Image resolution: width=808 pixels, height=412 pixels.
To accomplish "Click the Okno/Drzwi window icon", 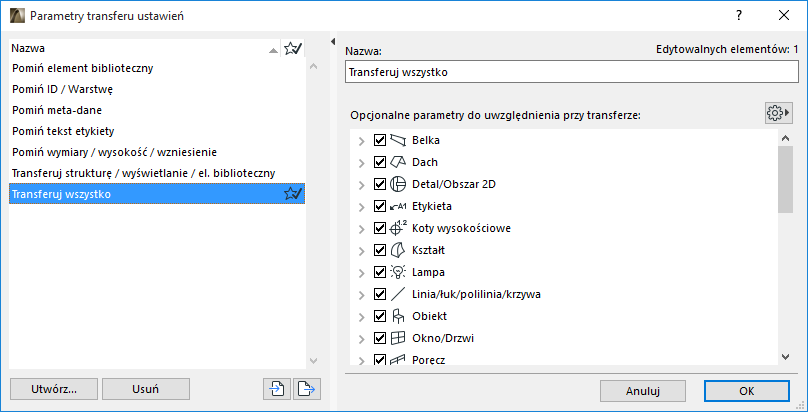I will pyautogui.click(x=399, y=338).
